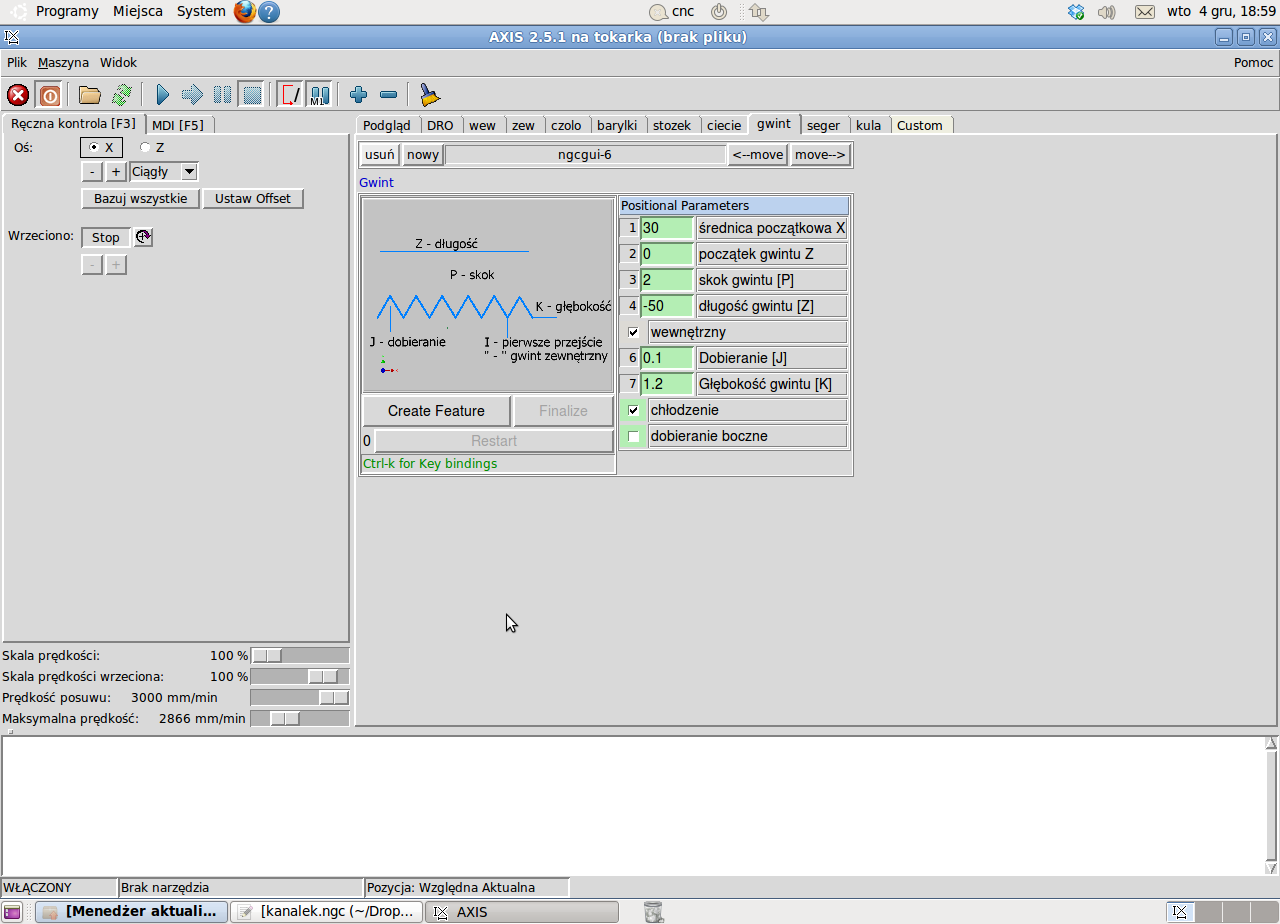Click Ustaw Offset button
Screen dimensions: 1280x924
point(253,198)
